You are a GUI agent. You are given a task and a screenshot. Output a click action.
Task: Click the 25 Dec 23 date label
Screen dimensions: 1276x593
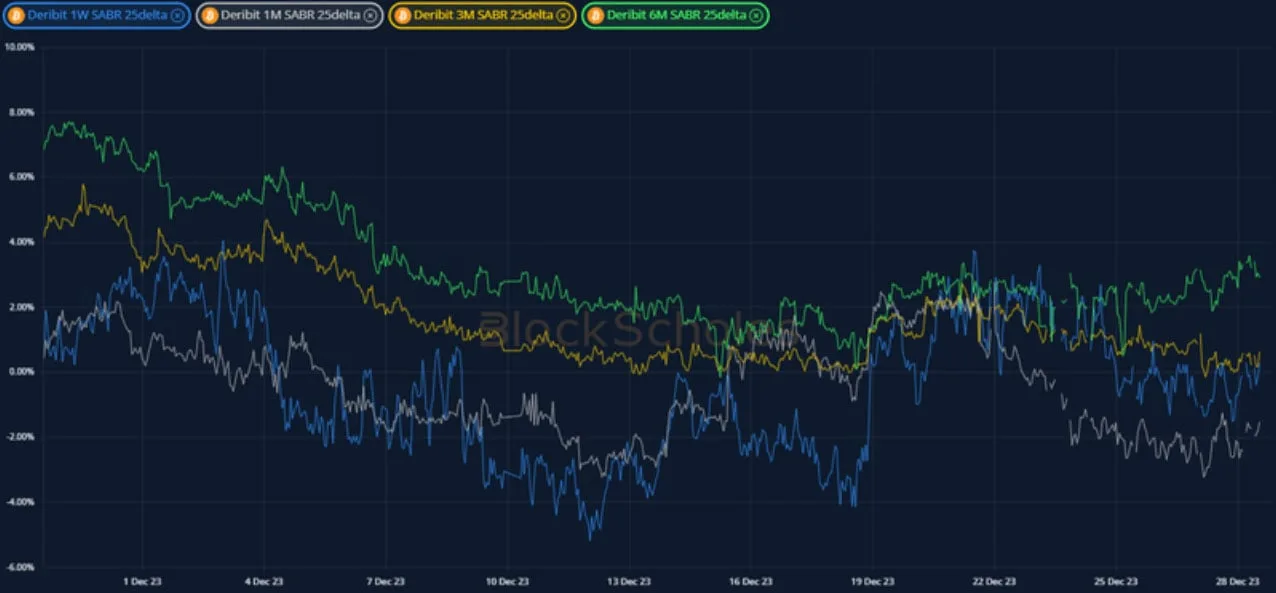click(x=1116, y=581)
